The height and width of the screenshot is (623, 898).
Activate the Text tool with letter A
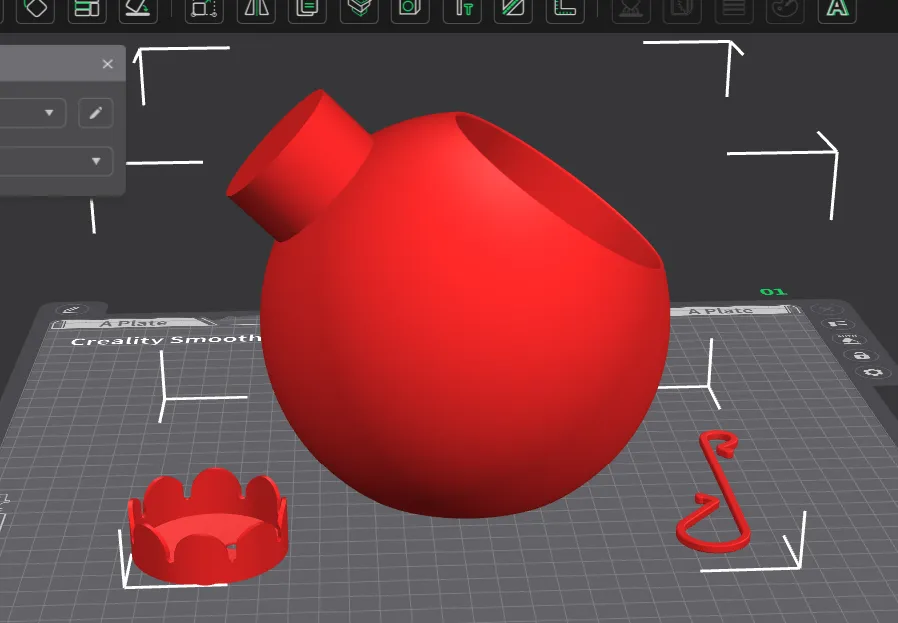click(836, 8)
